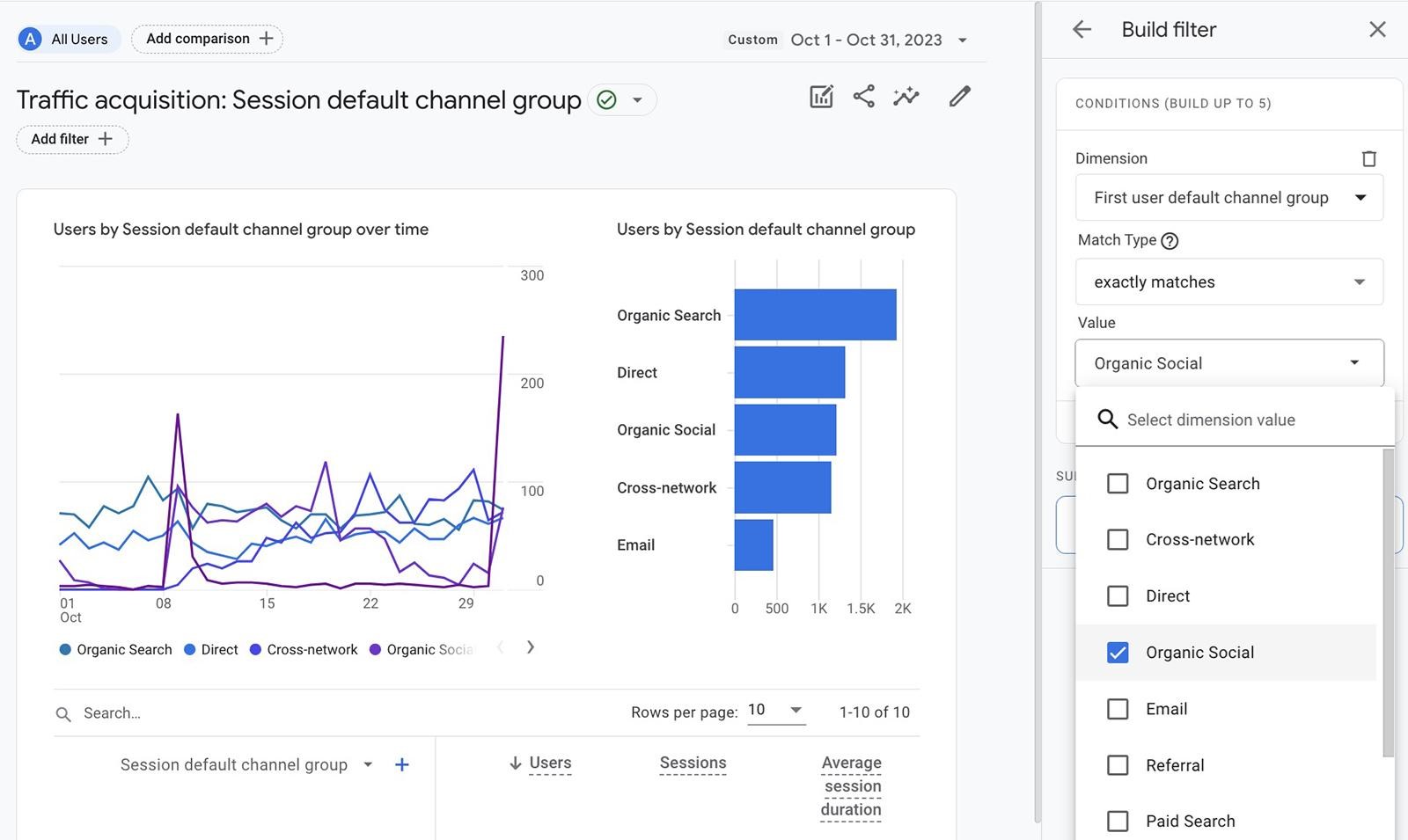
Task: Click the All Users chip
Action: pyautogui.click(x=69, y=39)
